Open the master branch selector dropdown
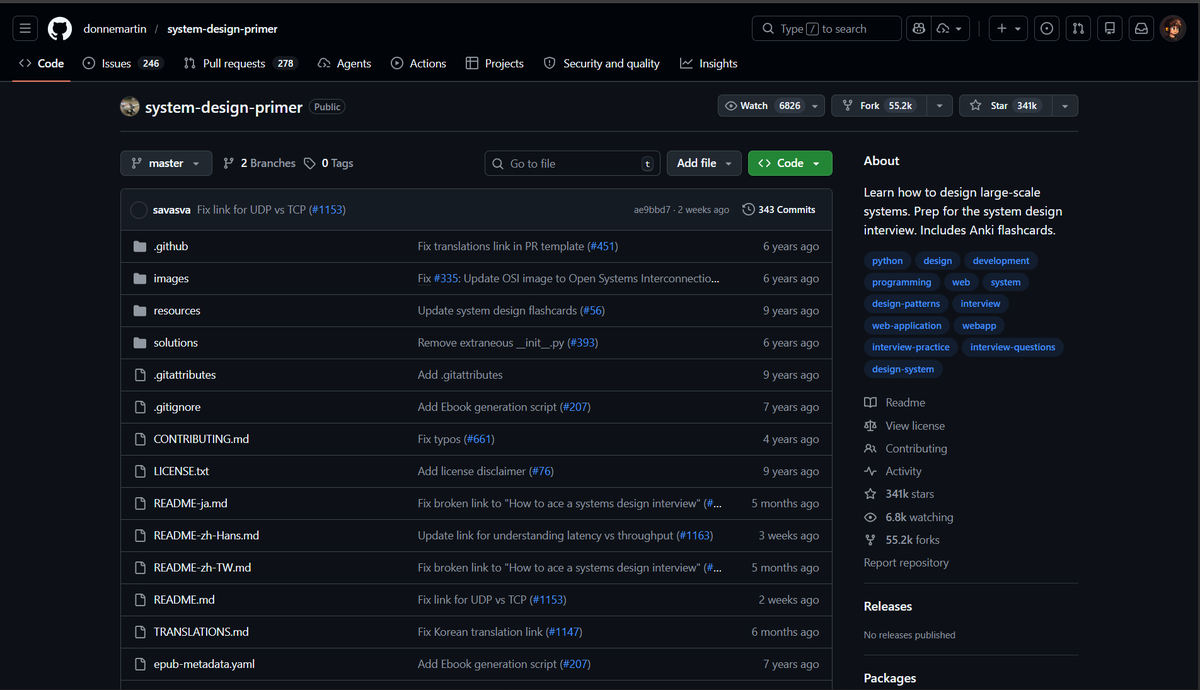The width and height of the screenshot is (1200, 690). tap(166, 163)
